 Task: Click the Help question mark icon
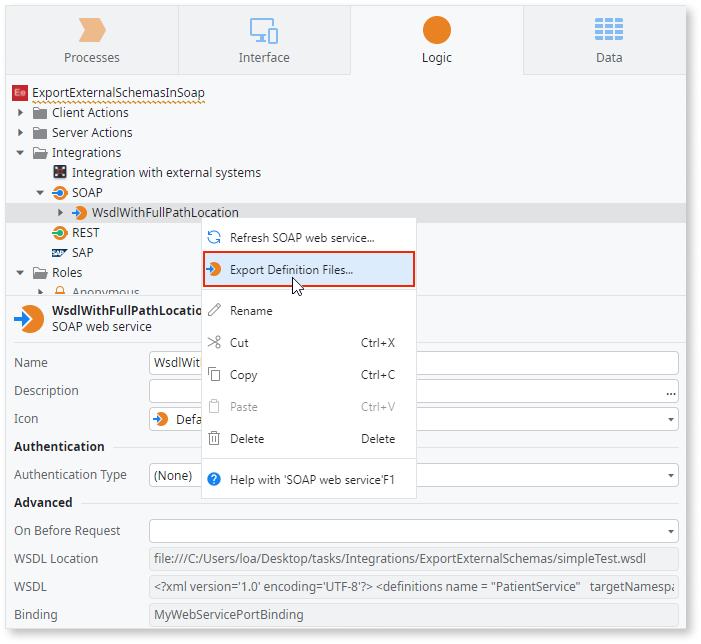tap(213, 480)
